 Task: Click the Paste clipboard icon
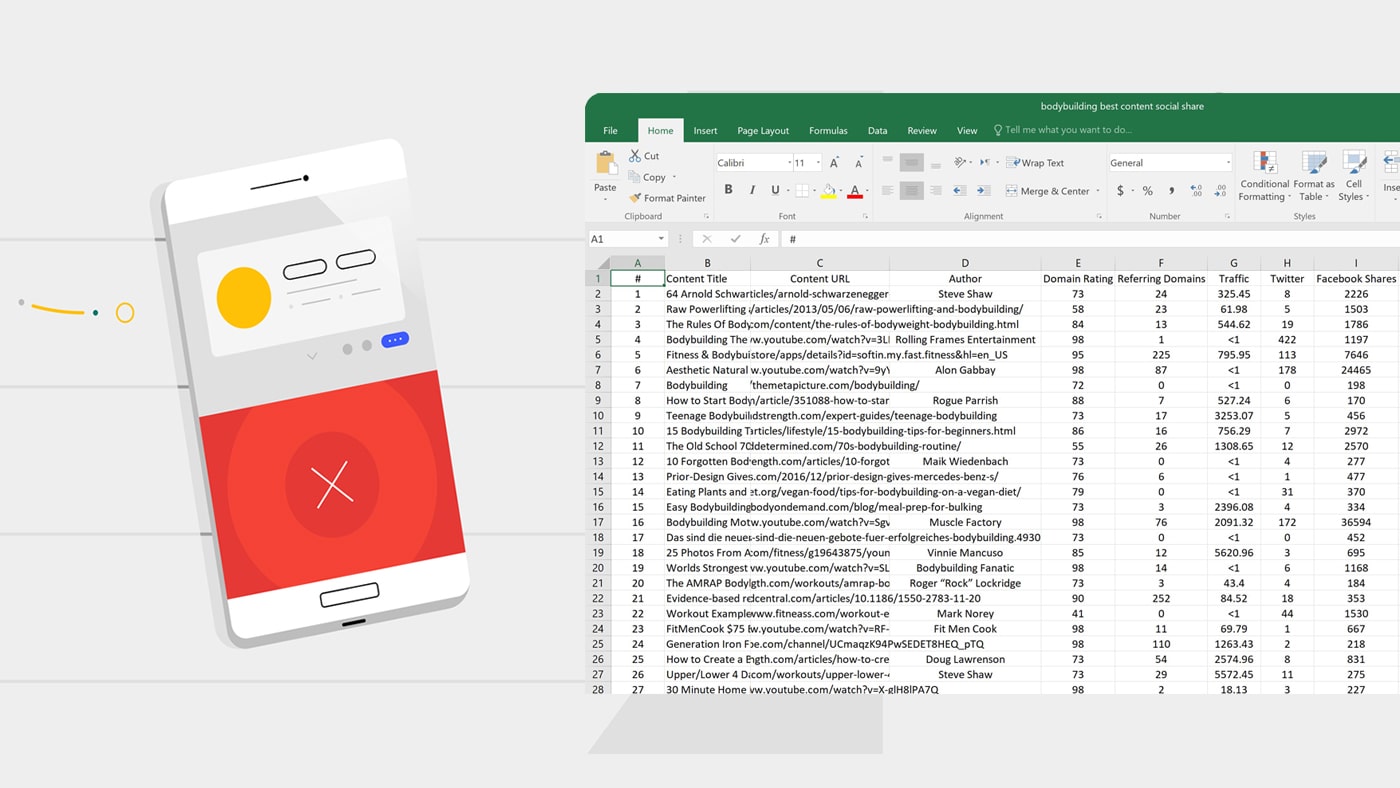[606, 163]
